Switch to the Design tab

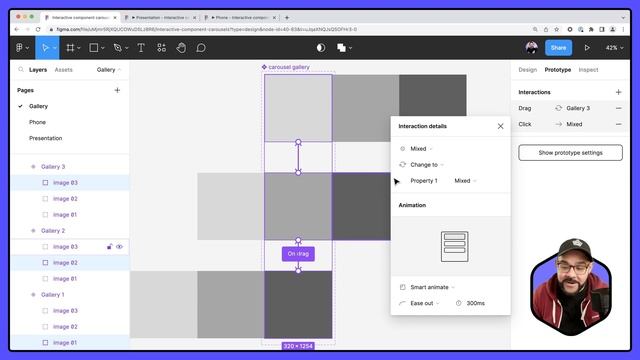pos(527,70)
